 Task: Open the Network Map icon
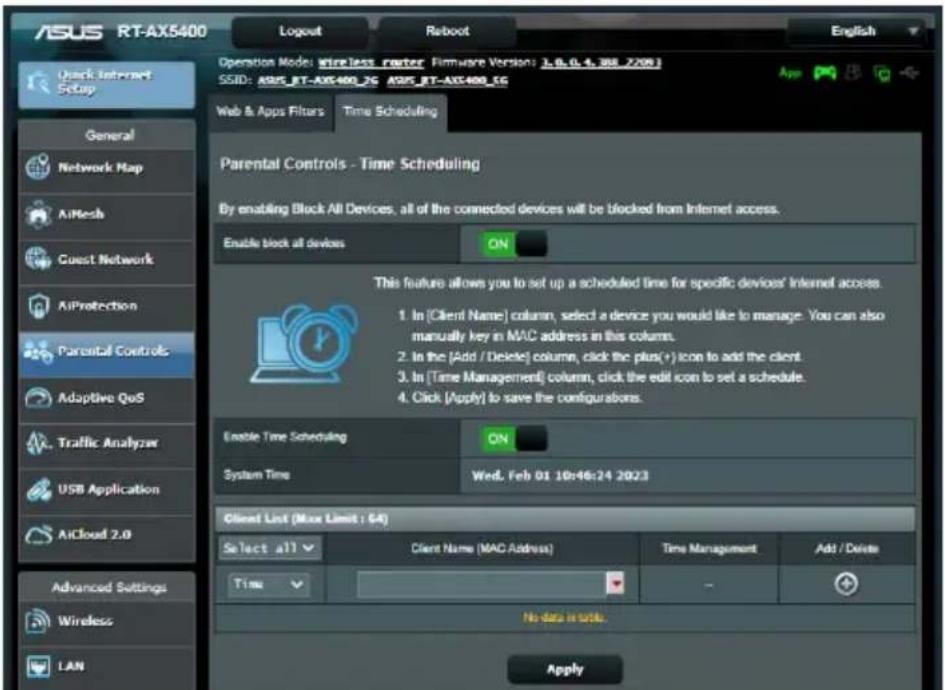click(37, 167)
